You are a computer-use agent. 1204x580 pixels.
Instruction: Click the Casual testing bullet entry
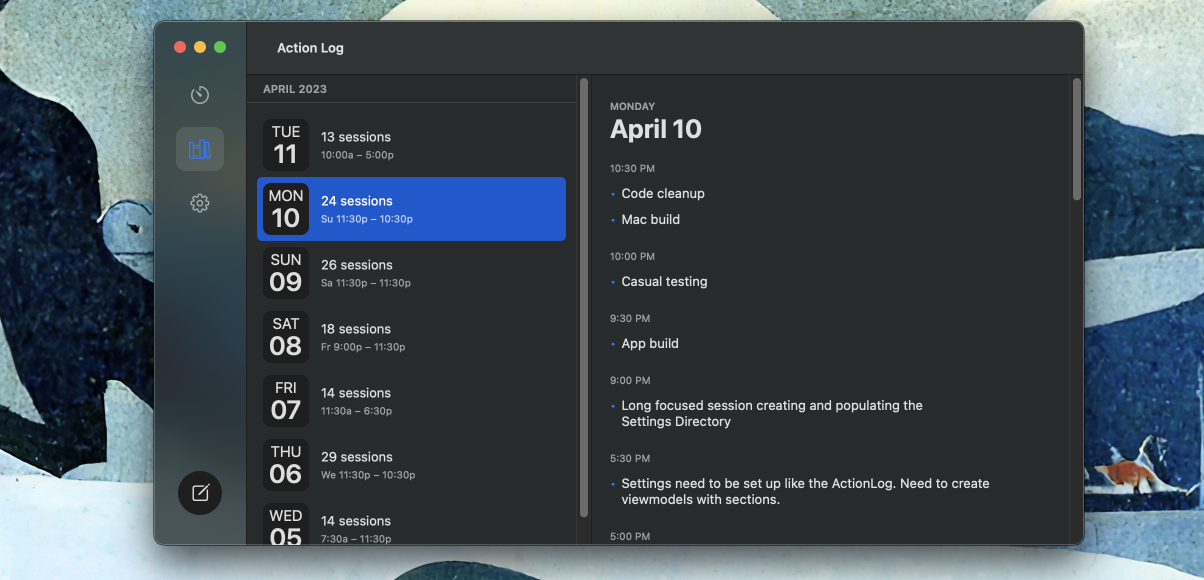(664, 281)
